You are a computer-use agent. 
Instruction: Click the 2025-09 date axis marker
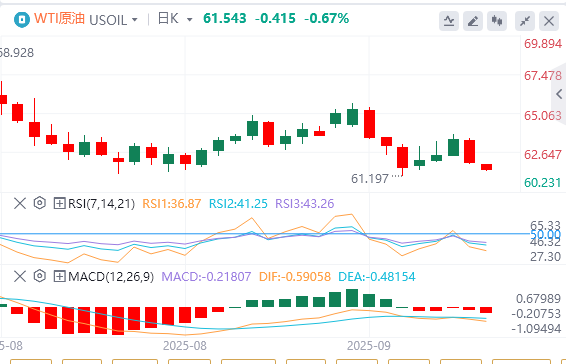click(x=369, y=346)
